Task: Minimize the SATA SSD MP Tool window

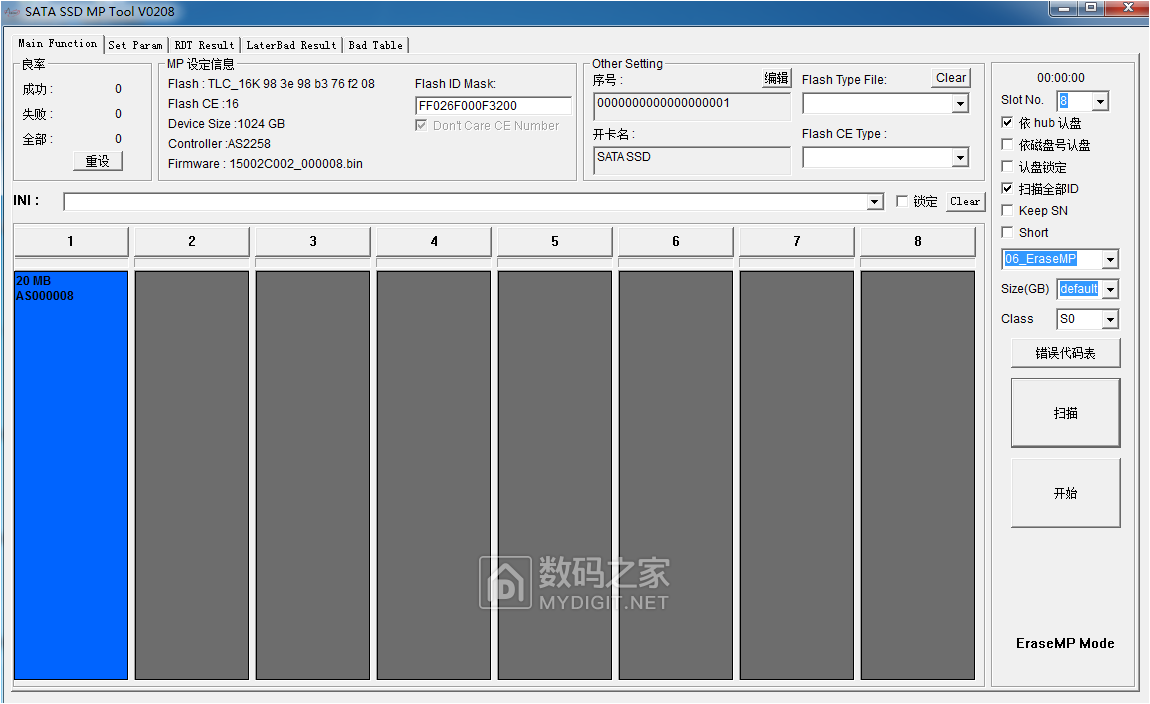Action: click(x=1063, y=8)
